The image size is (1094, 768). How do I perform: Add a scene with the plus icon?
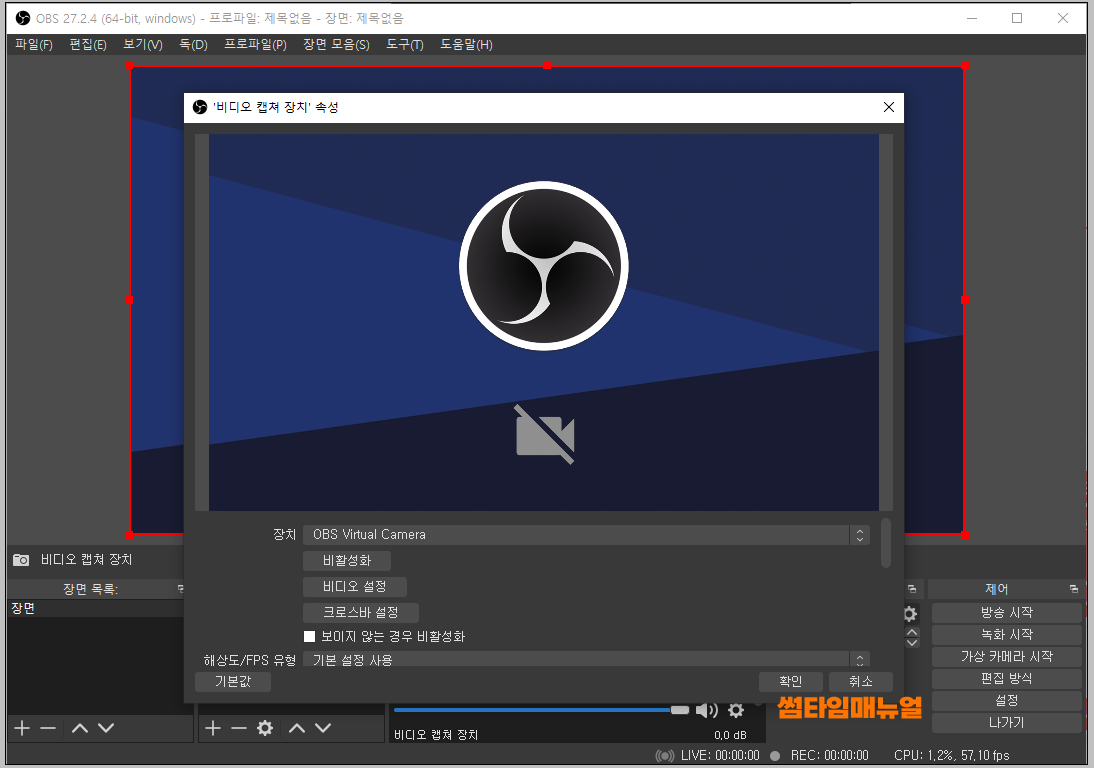pyautogui.click(x=22, y=728)
